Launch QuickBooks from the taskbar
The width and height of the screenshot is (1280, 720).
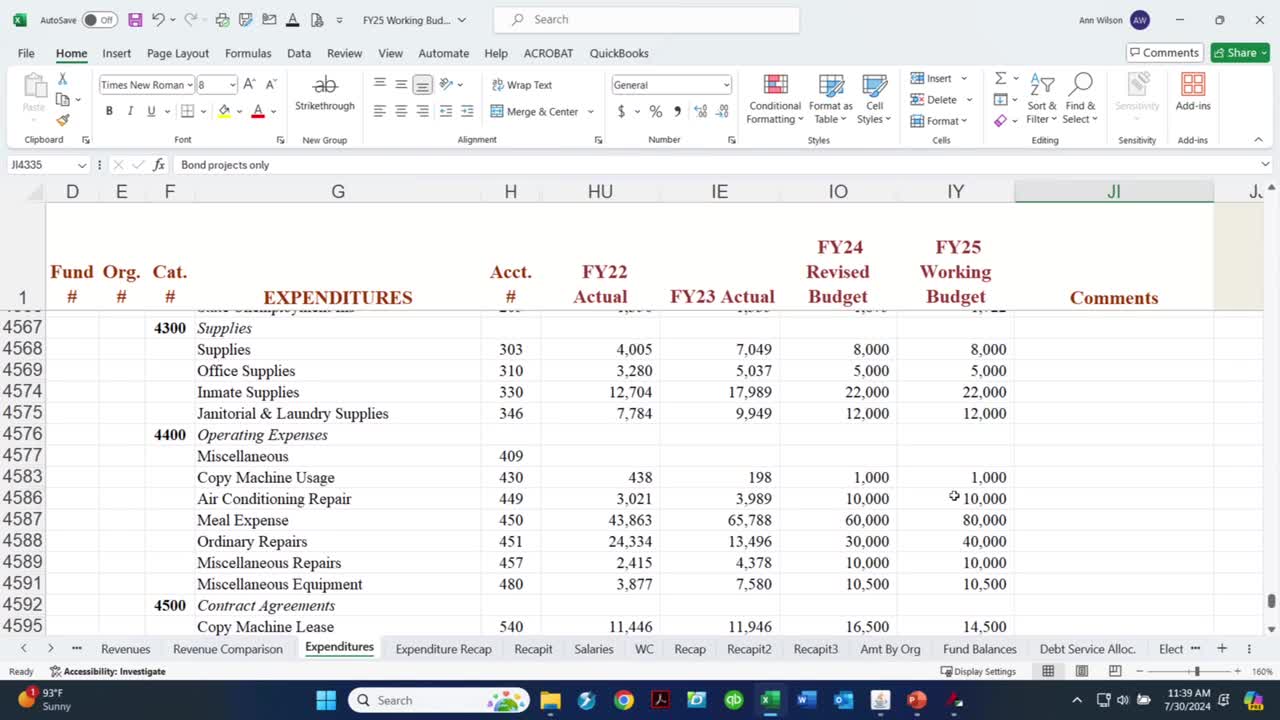tap(734, 700)
